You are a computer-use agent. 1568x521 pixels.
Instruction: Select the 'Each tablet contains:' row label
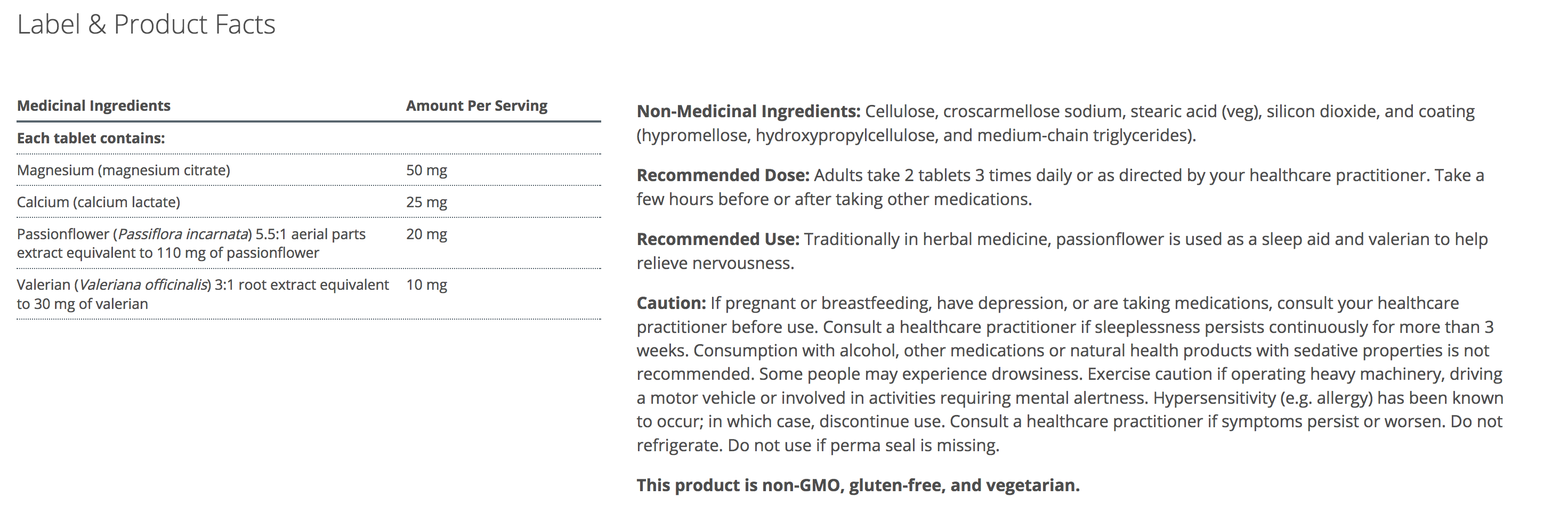point(91,138)
